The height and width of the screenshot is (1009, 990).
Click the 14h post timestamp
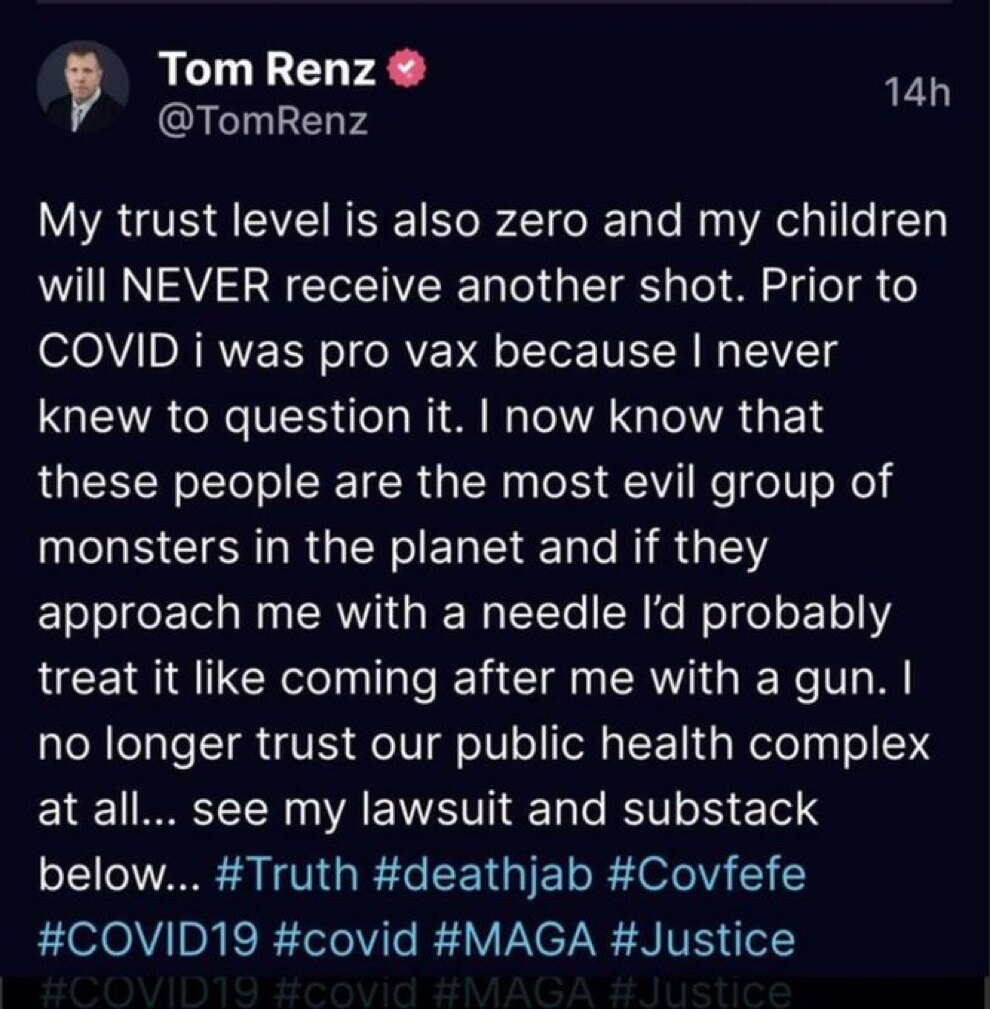coord(915,93)
